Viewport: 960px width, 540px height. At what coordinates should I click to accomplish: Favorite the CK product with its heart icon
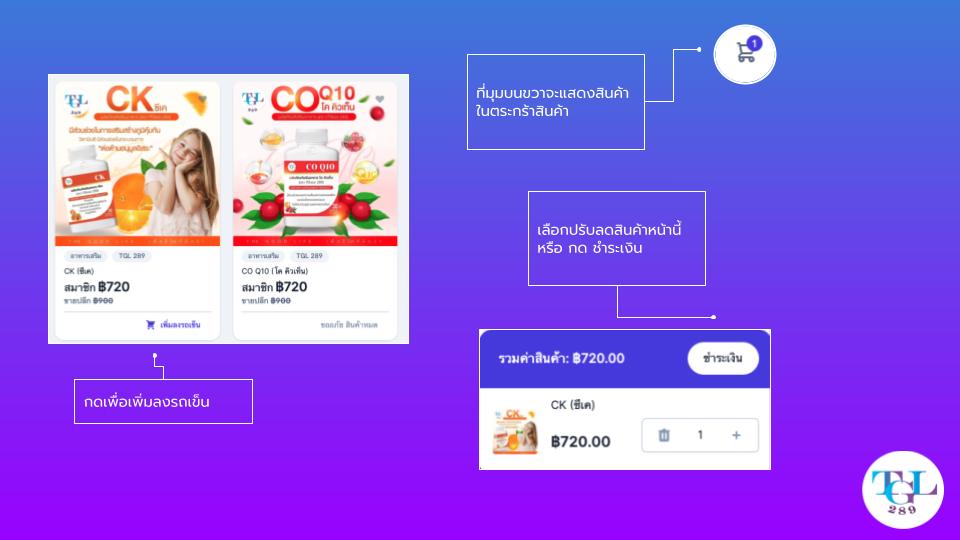[x=203, y=98]
